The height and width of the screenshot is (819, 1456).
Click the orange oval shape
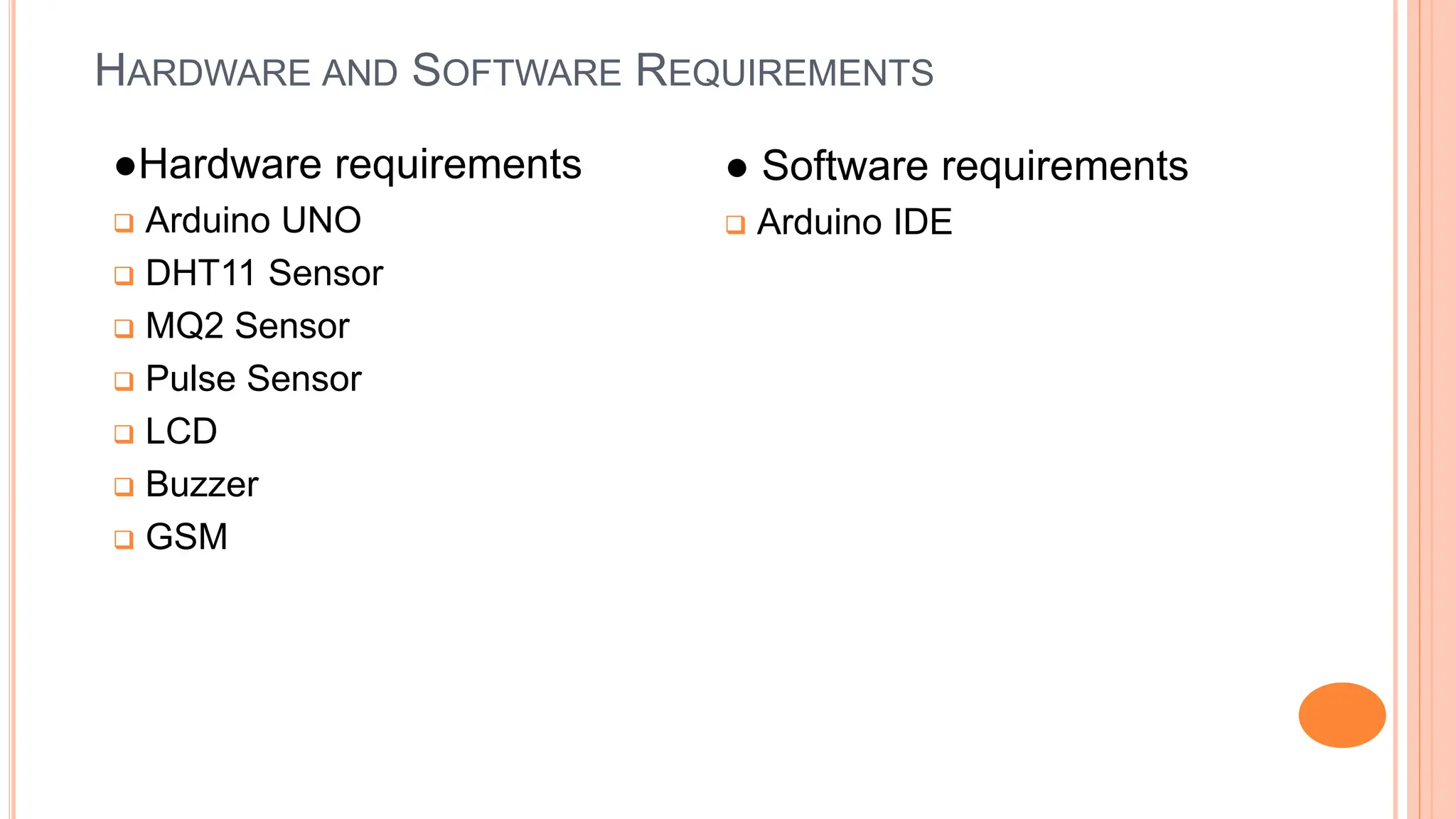[x=1342, y=714]
